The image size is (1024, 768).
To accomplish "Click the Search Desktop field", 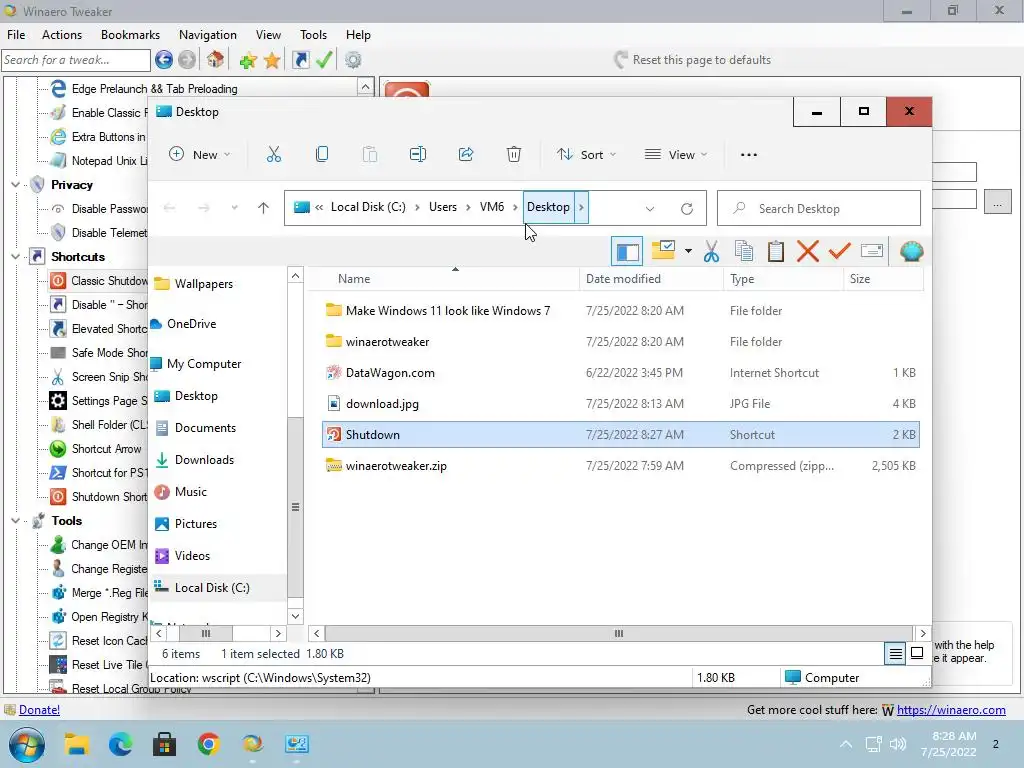I will pos(819,208).
